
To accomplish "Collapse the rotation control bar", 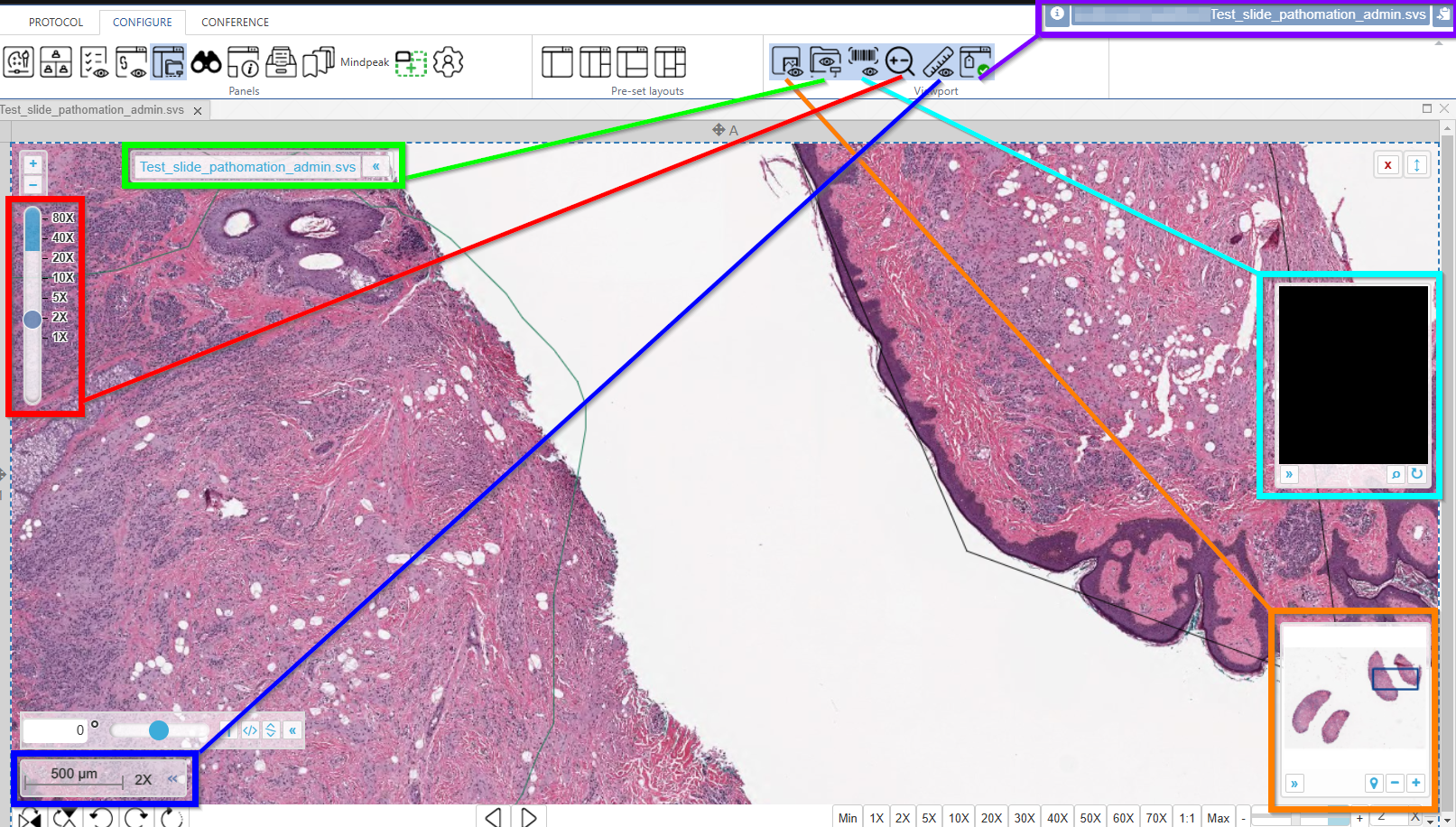I will (x=292, y=730).
